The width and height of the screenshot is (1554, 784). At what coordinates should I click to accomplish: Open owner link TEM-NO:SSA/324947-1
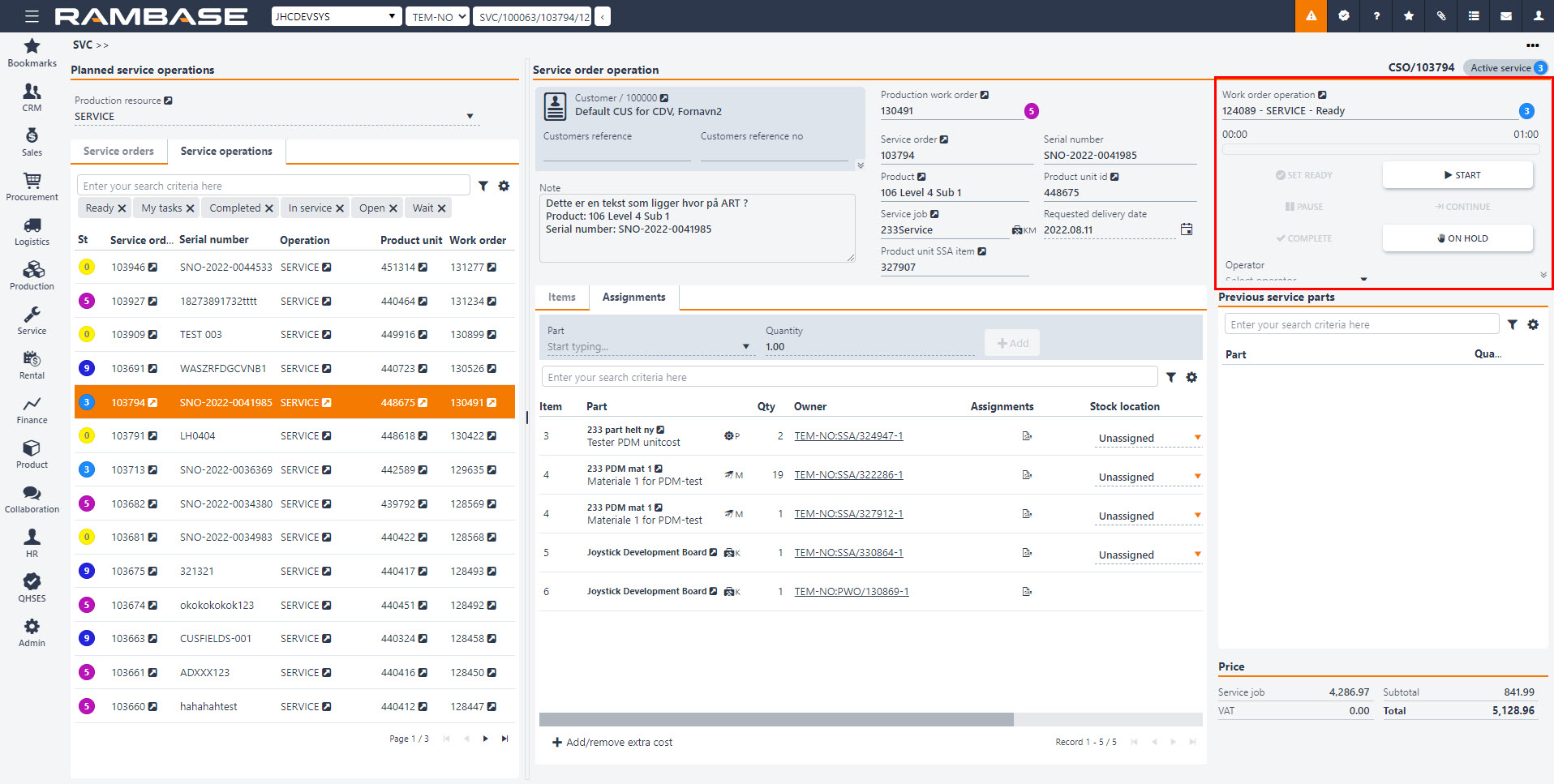tap(848, 436)
